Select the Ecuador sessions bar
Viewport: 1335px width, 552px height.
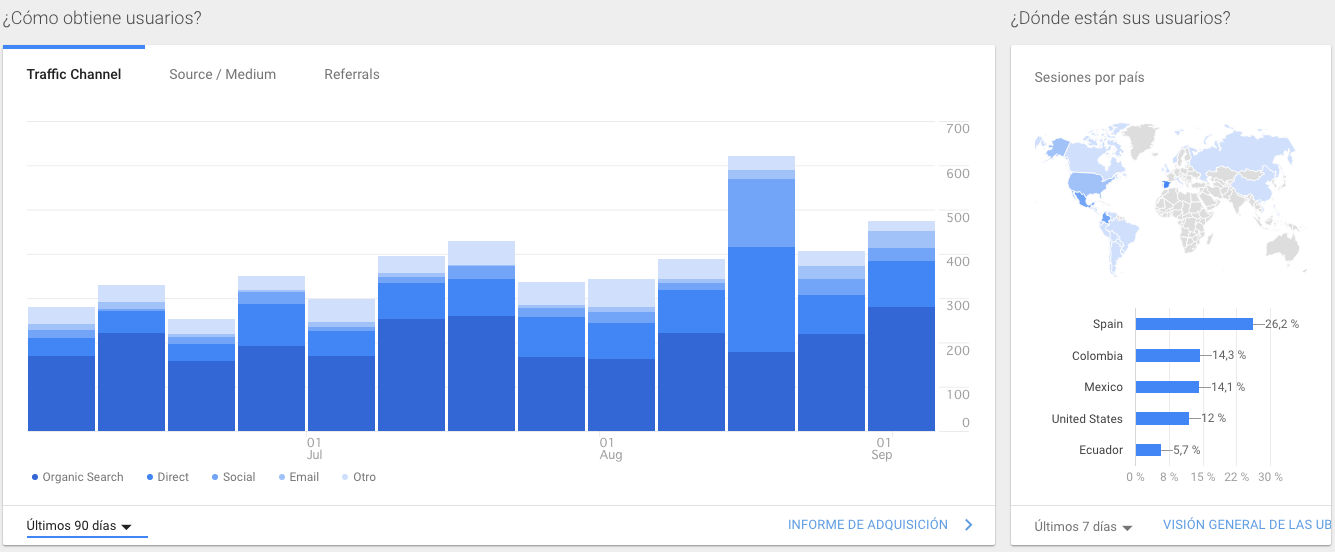[1148, 450]
